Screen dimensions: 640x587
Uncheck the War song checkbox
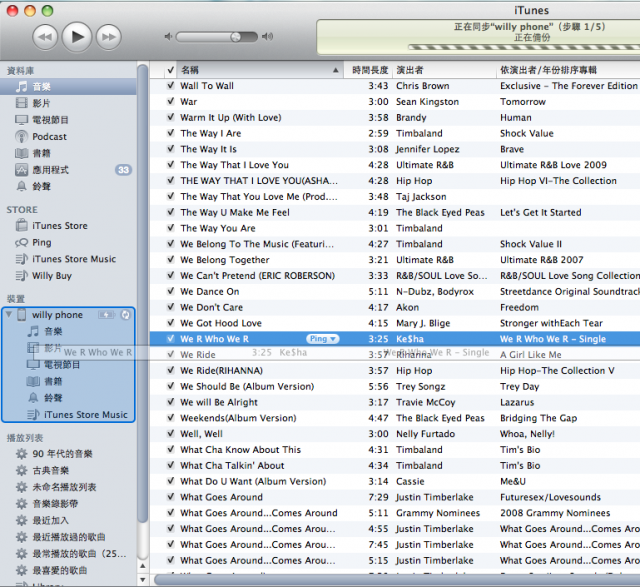(171, 102)
